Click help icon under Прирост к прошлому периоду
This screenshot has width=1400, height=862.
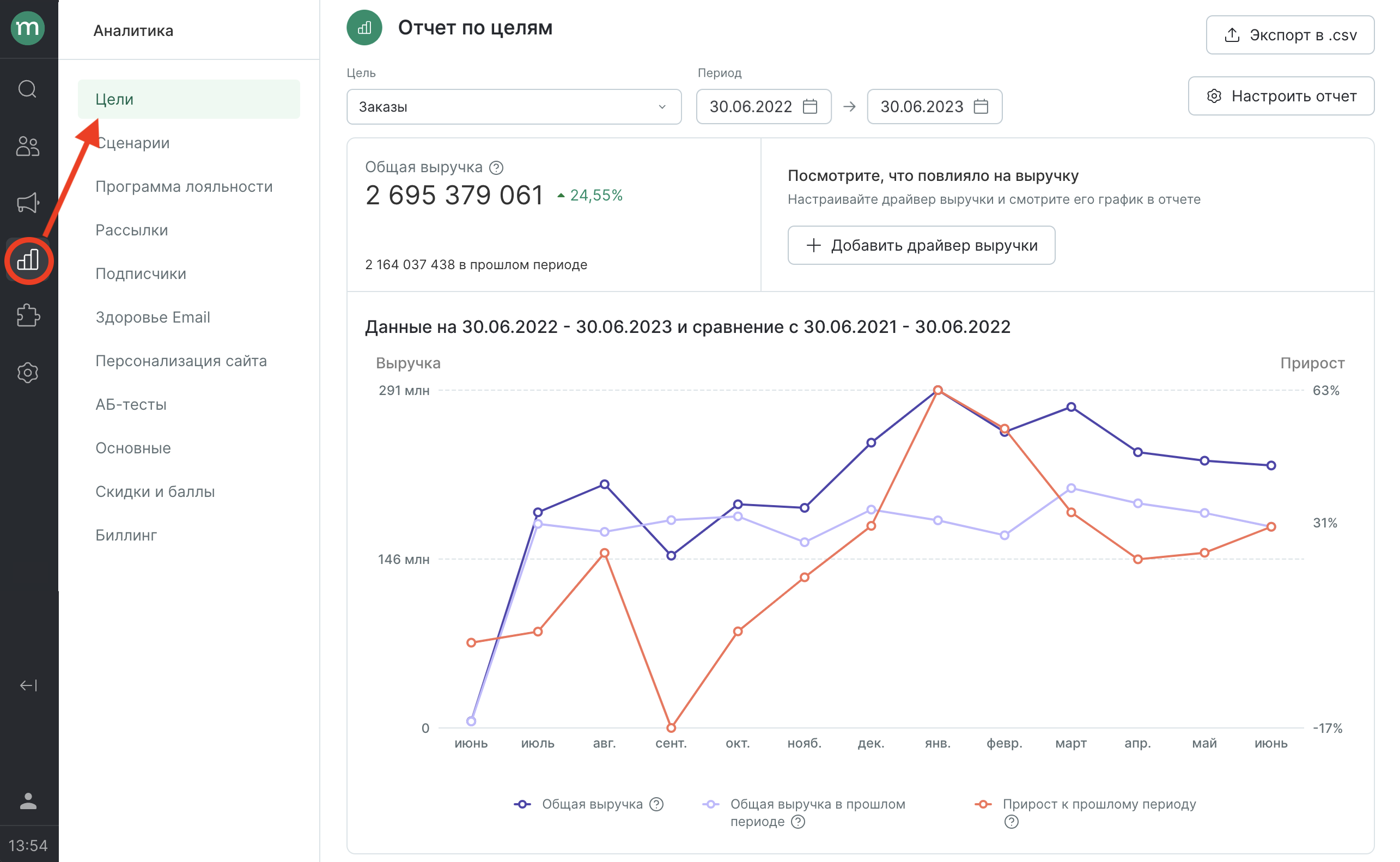coord(1011,822)
